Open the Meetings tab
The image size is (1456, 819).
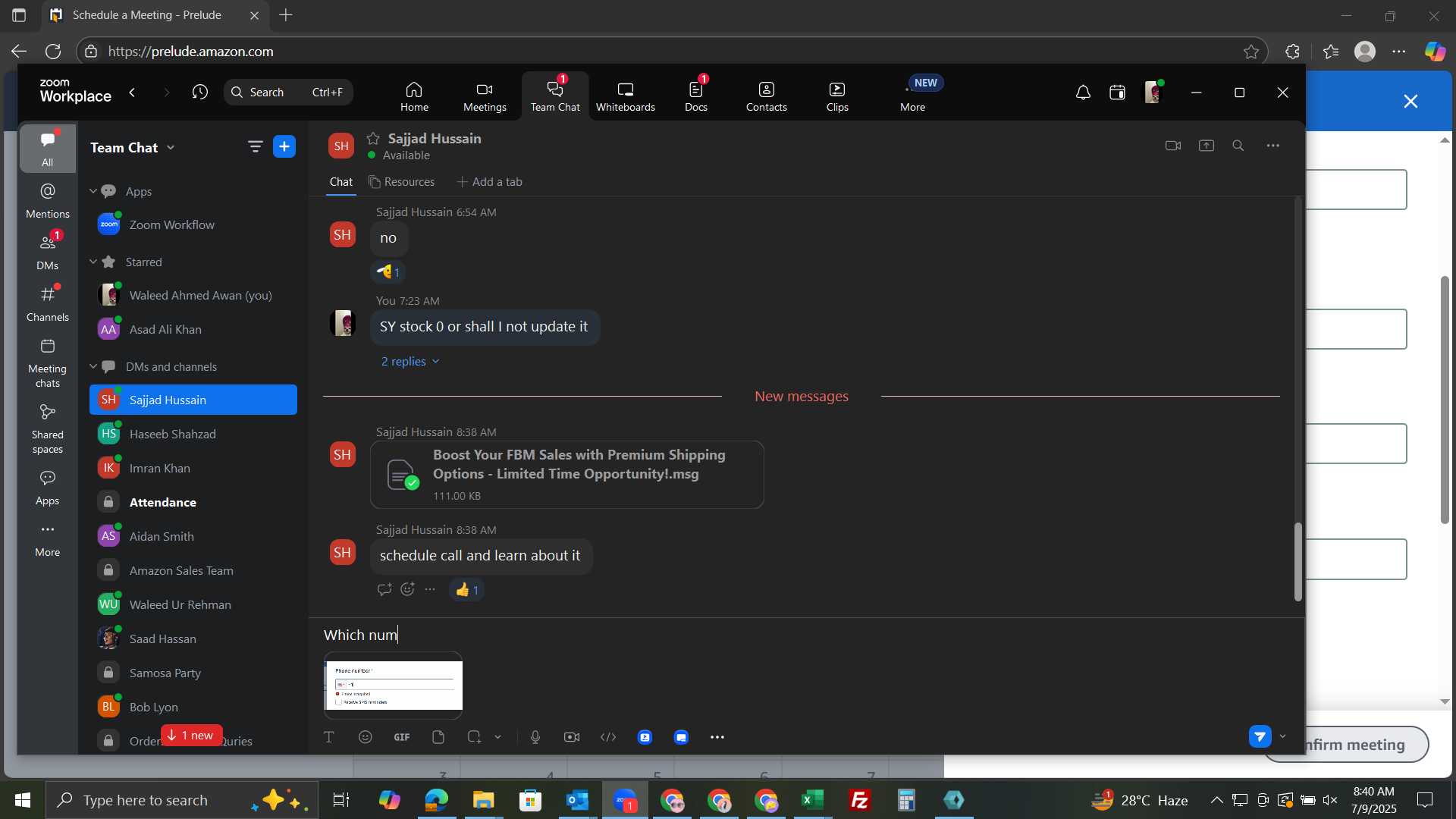[x=485, y=96]
